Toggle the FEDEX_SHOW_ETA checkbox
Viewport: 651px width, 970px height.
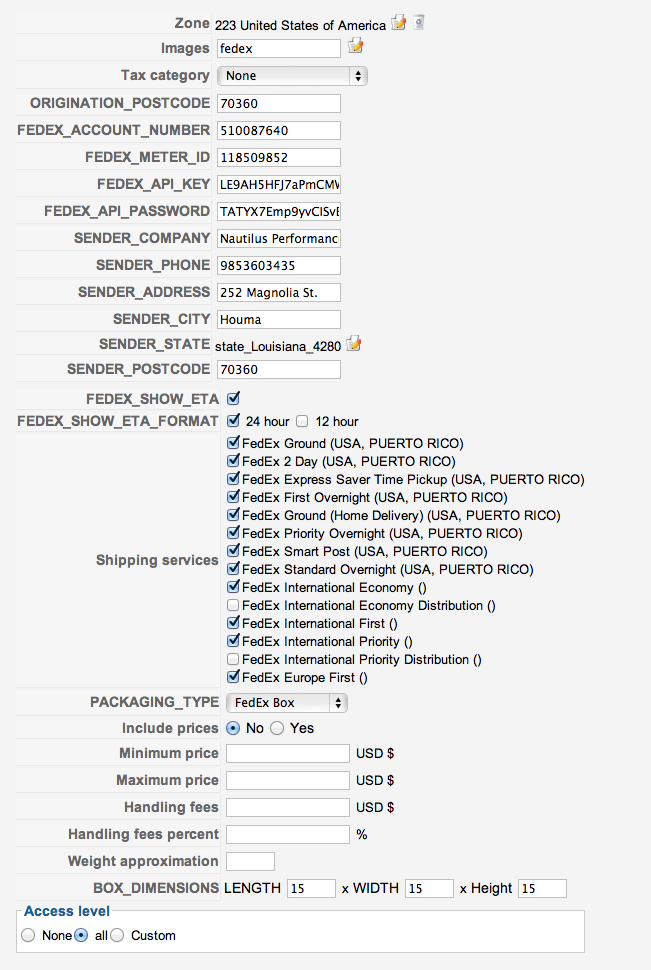(233, 398)
